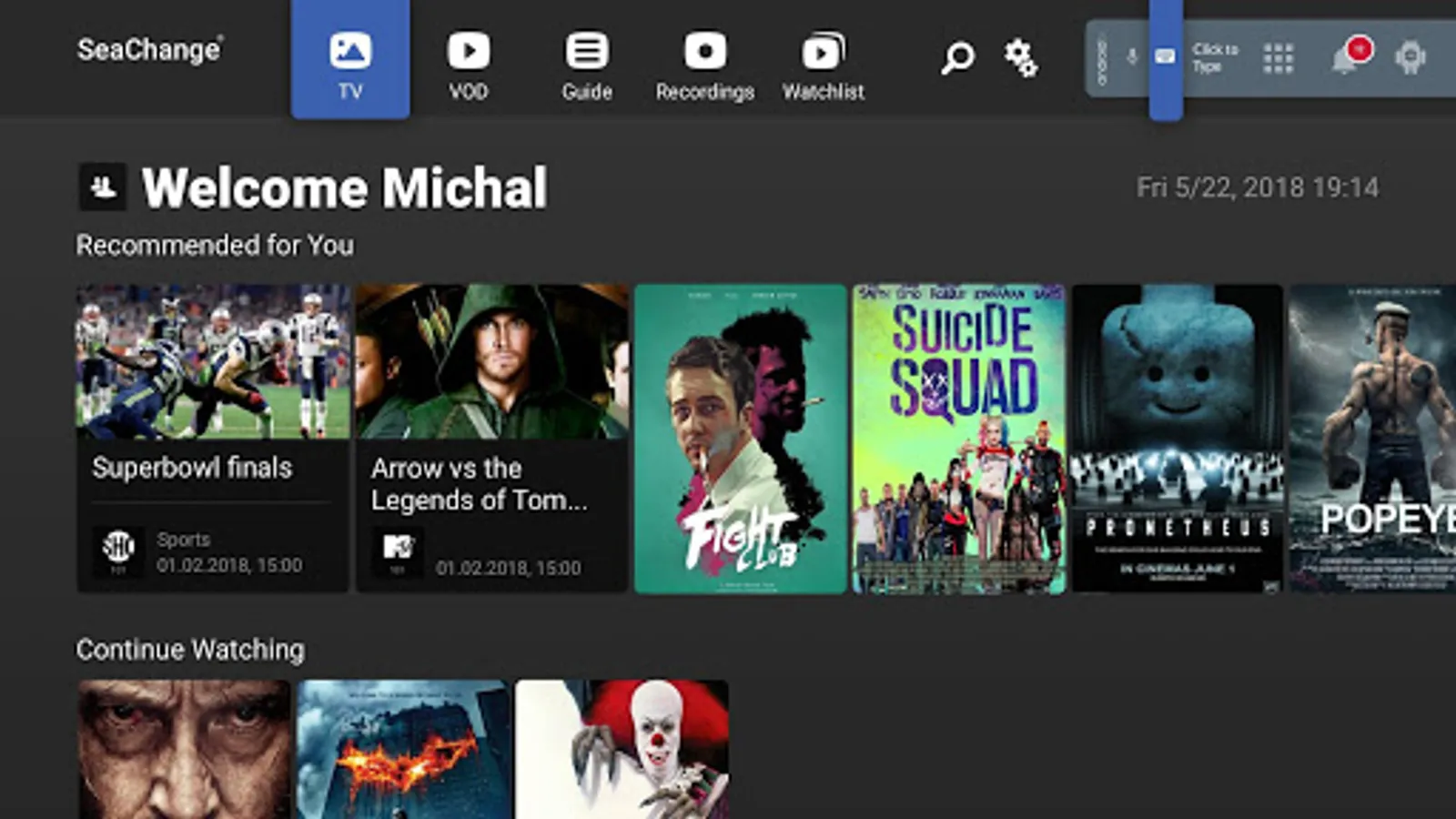1456x819 pixels.
Task: Click the 'Superbowl finals' title
Action: pyautogui.click(x=192, y=468)
